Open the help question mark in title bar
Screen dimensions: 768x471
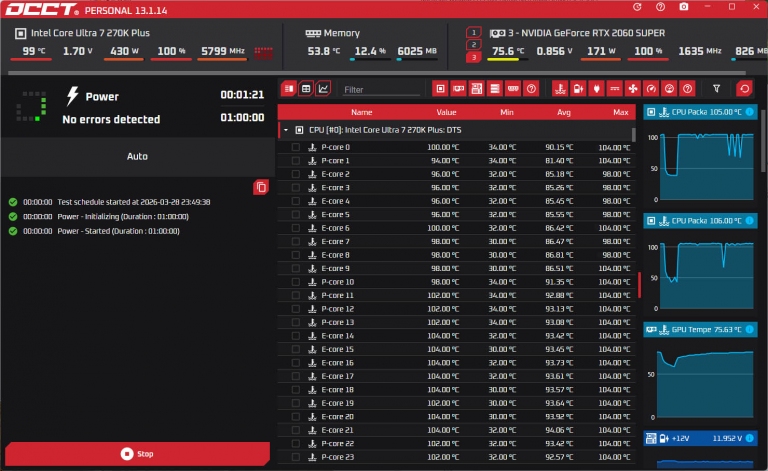[660, 7]
